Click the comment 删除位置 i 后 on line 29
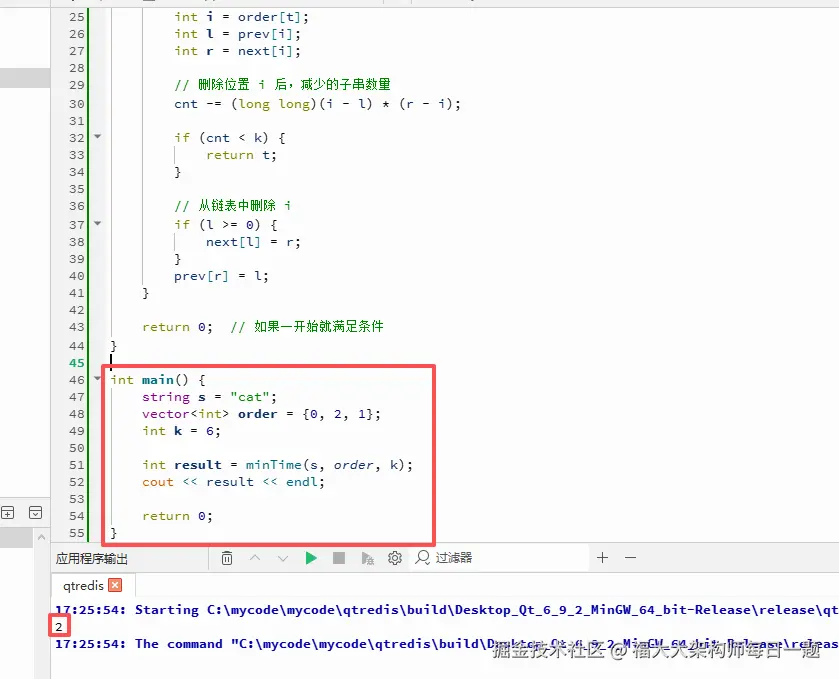 [283, 85]
